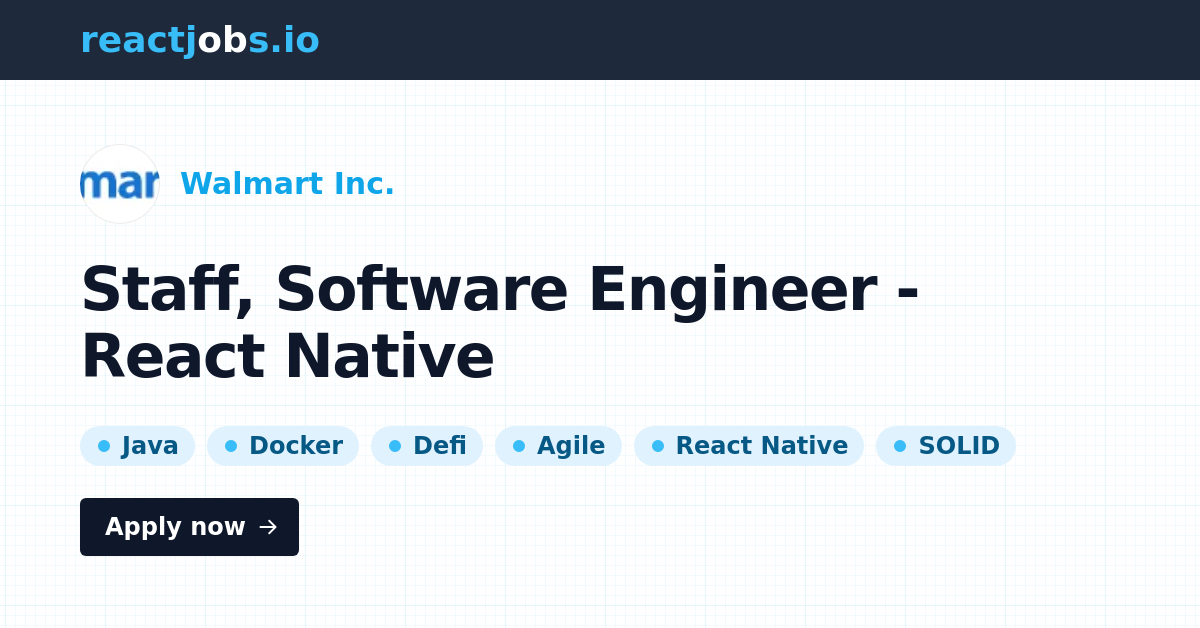Select the React Native skill tag
The image size is (1200, 628).
click(748, 446)
